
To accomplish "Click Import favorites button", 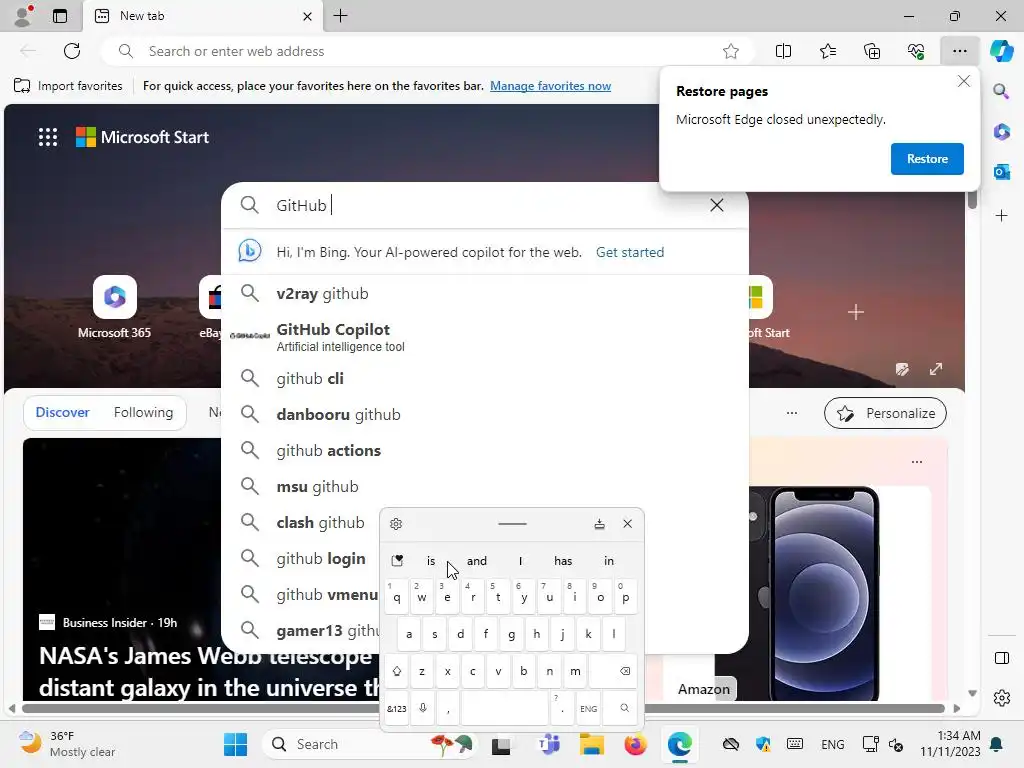I will 68,86.
